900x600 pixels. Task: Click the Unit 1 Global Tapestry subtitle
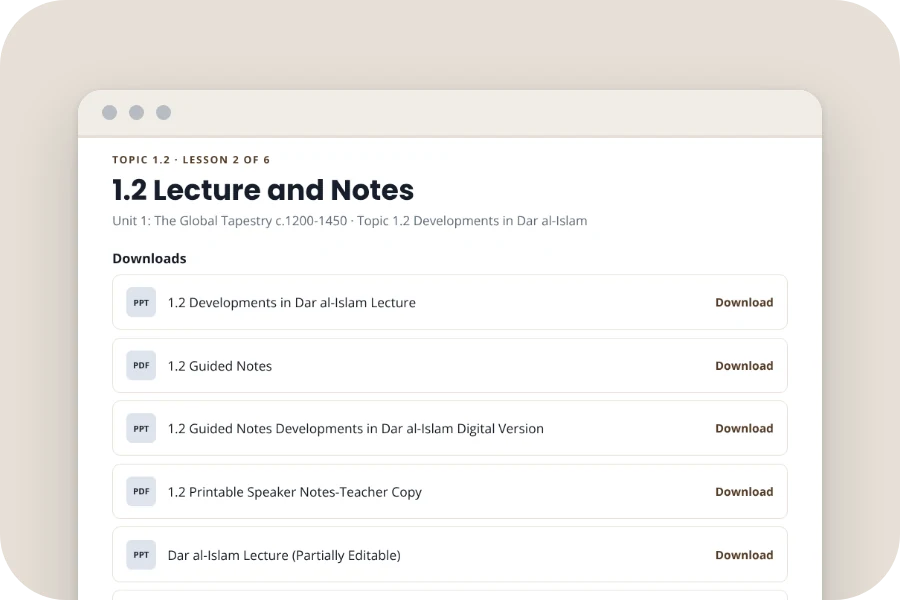click(x=350, y=220)
